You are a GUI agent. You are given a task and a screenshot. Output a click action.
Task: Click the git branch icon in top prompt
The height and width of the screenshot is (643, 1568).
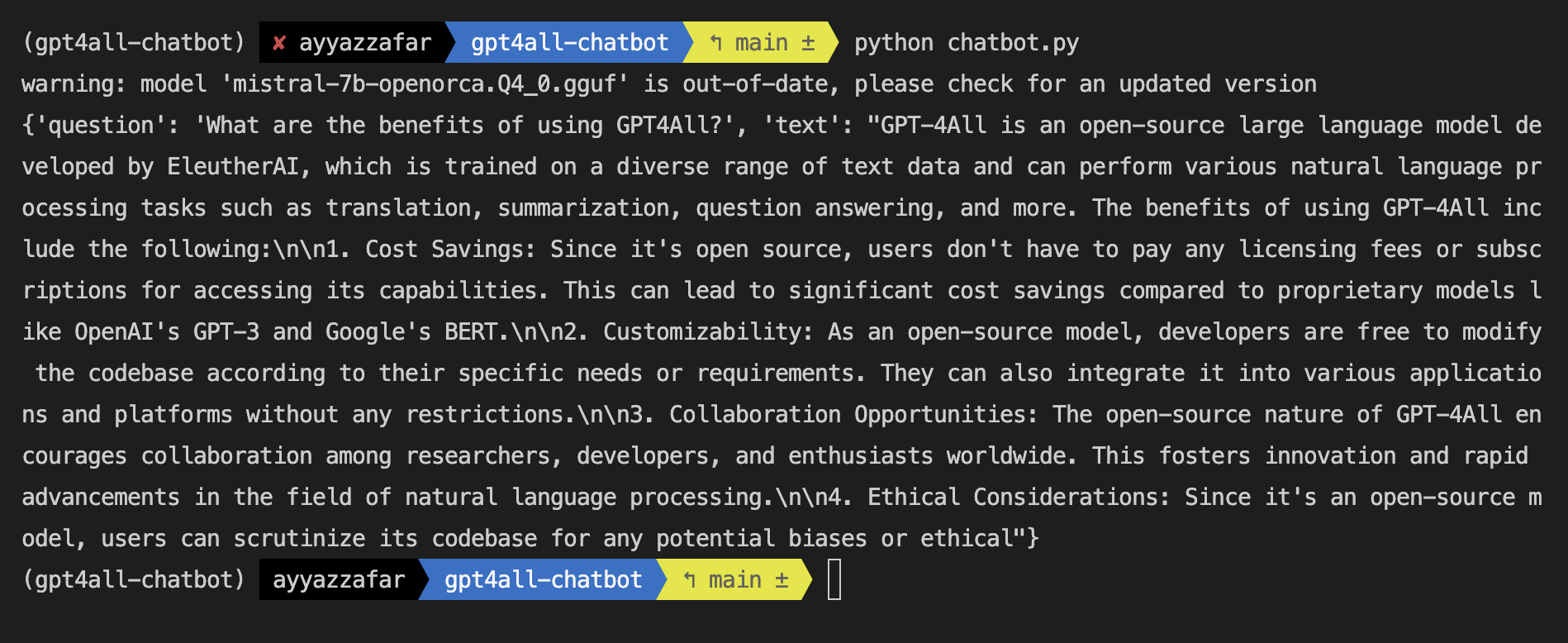coord(716,43)
